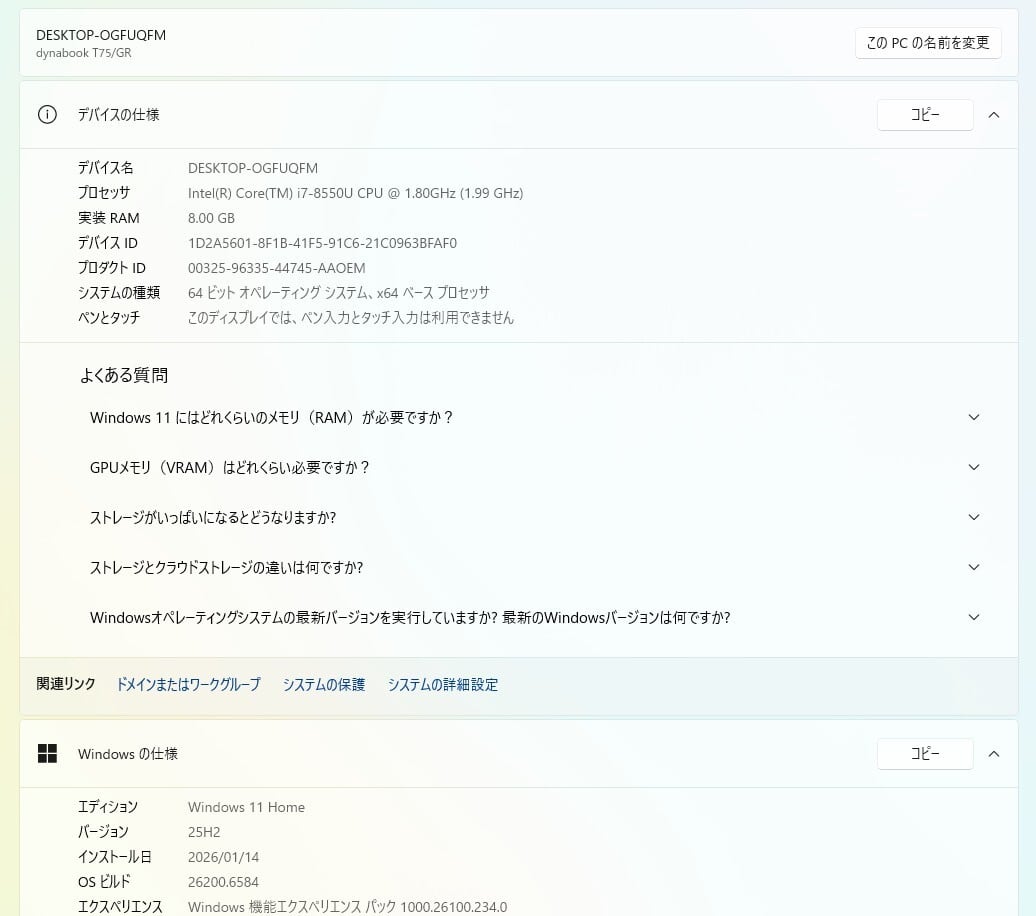Expand the ストレージとクラウドストレージの違い question

973,568
